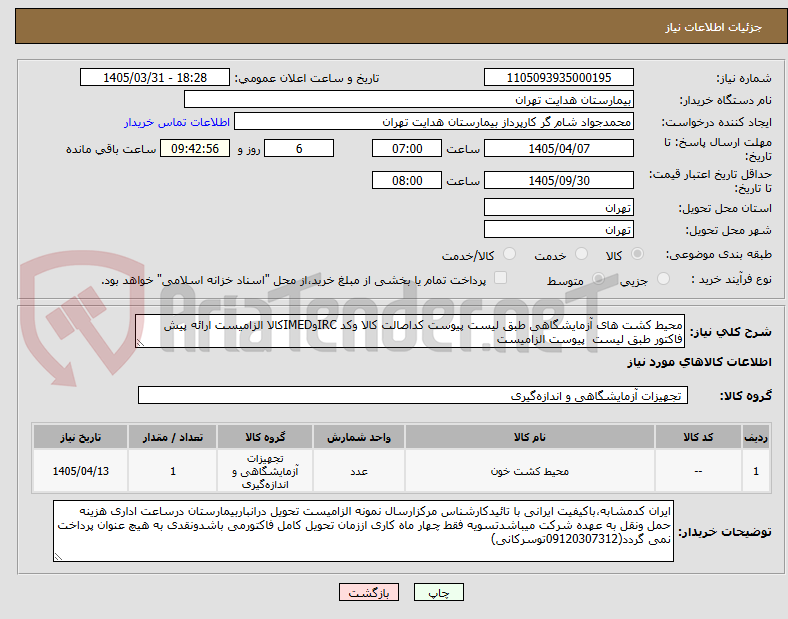The height and width of the screenshot is (619, 788).
Task: Click the تاریخ نیاز column header
Action: [x=80, y=437]
